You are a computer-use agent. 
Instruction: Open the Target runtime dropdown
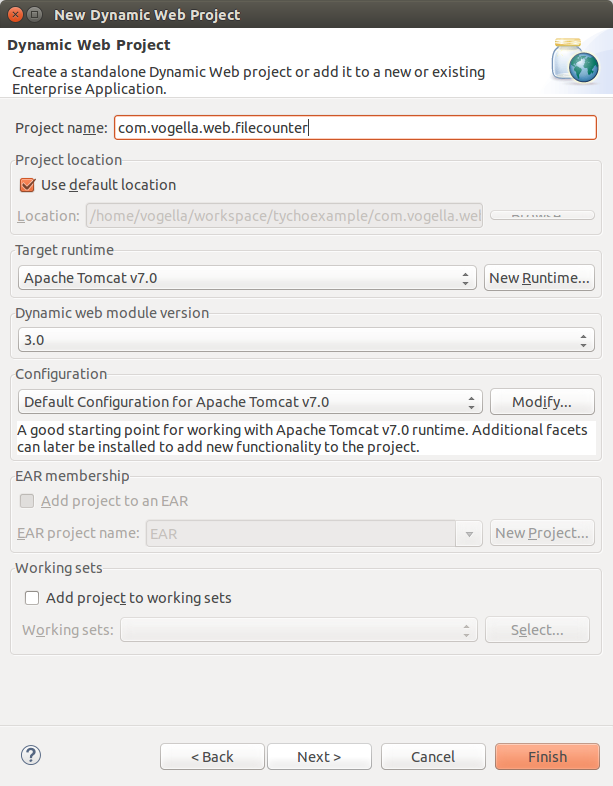pyautogui.click(x=247, y=278)
